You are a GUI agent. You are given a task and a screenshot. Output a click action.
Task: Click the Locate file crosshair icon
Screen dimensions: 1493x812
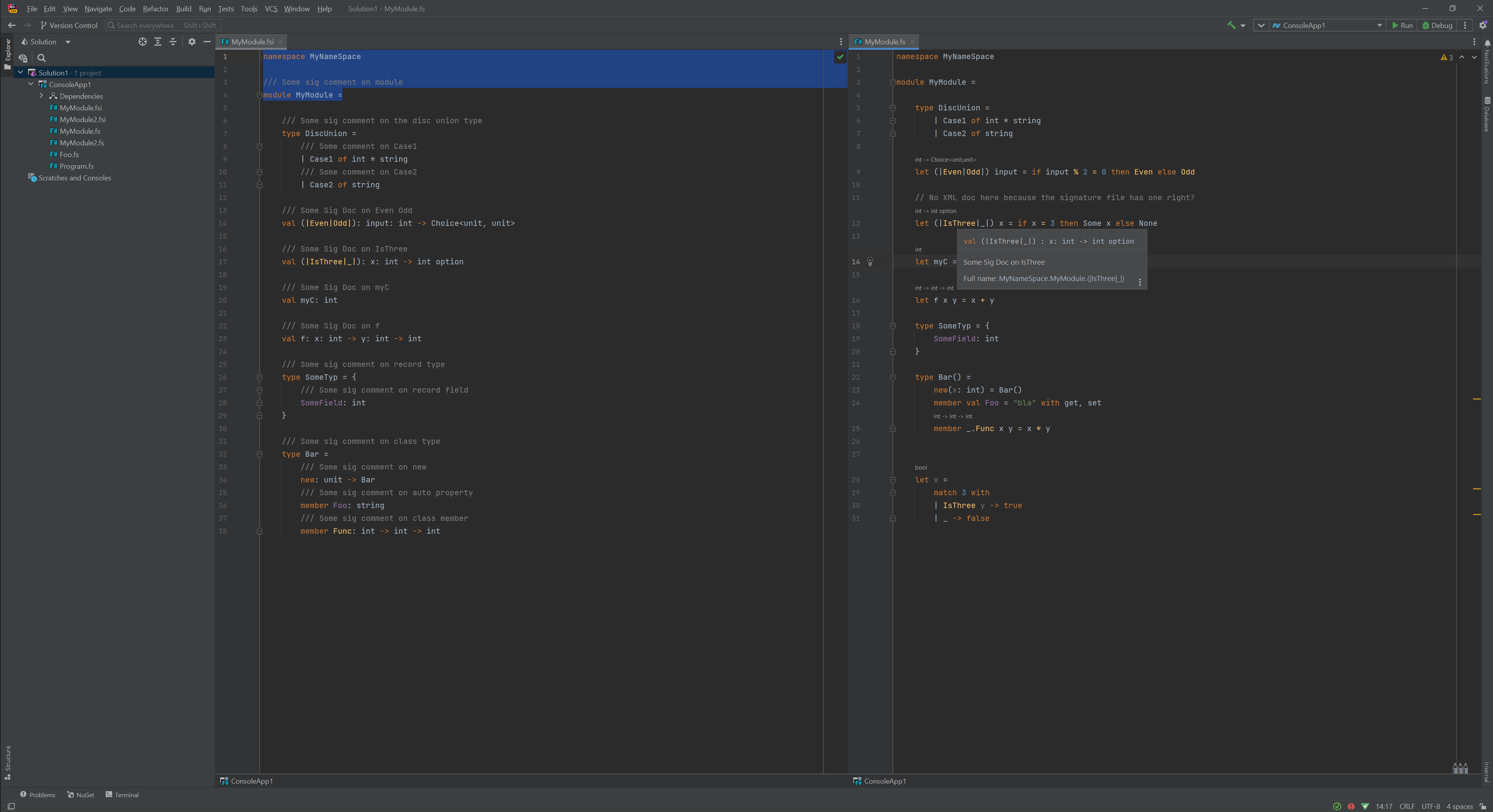click(x=143, y=42)
